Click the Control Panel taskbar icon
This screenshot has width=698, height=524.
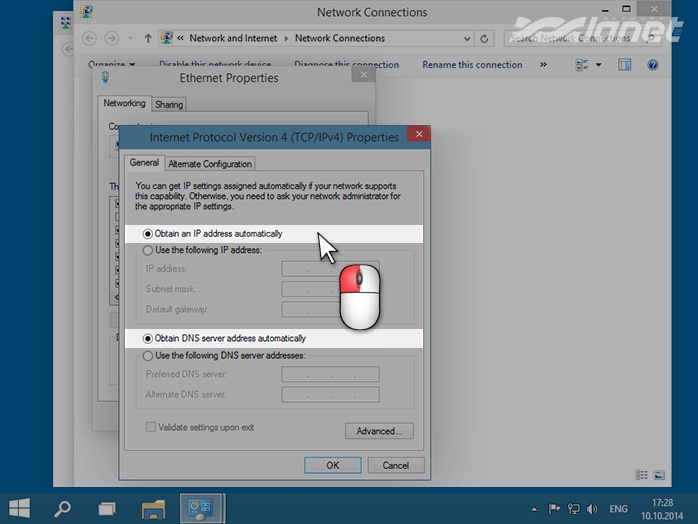(198, 508)
